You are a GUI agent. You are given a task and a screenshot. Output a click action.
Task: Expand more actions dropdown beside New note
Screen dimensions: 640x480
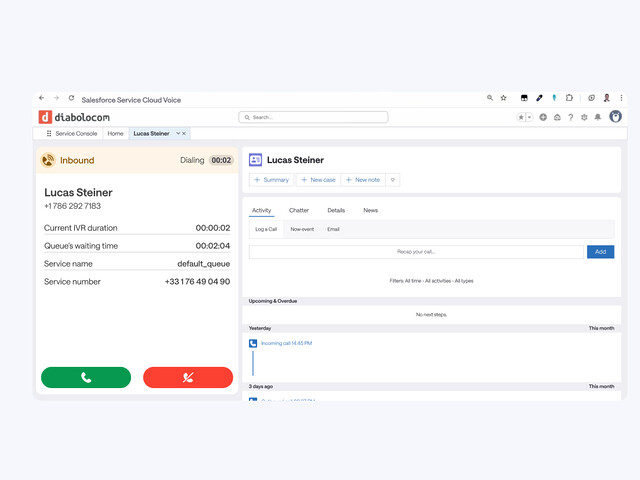pyautogui.click(x=393, y=180)
